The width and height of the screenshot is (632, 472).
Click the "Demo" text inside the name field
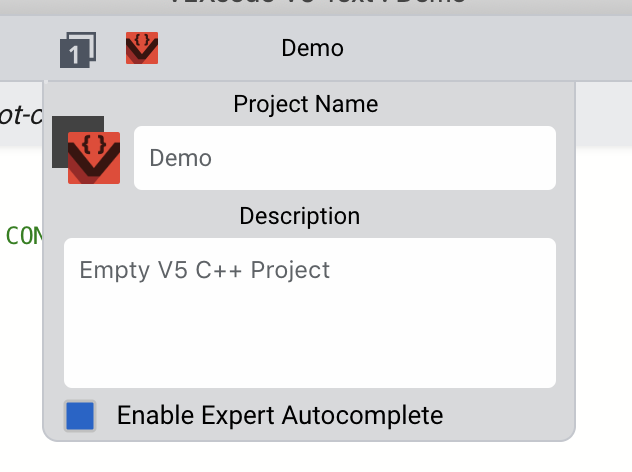[x=181, y=158]
